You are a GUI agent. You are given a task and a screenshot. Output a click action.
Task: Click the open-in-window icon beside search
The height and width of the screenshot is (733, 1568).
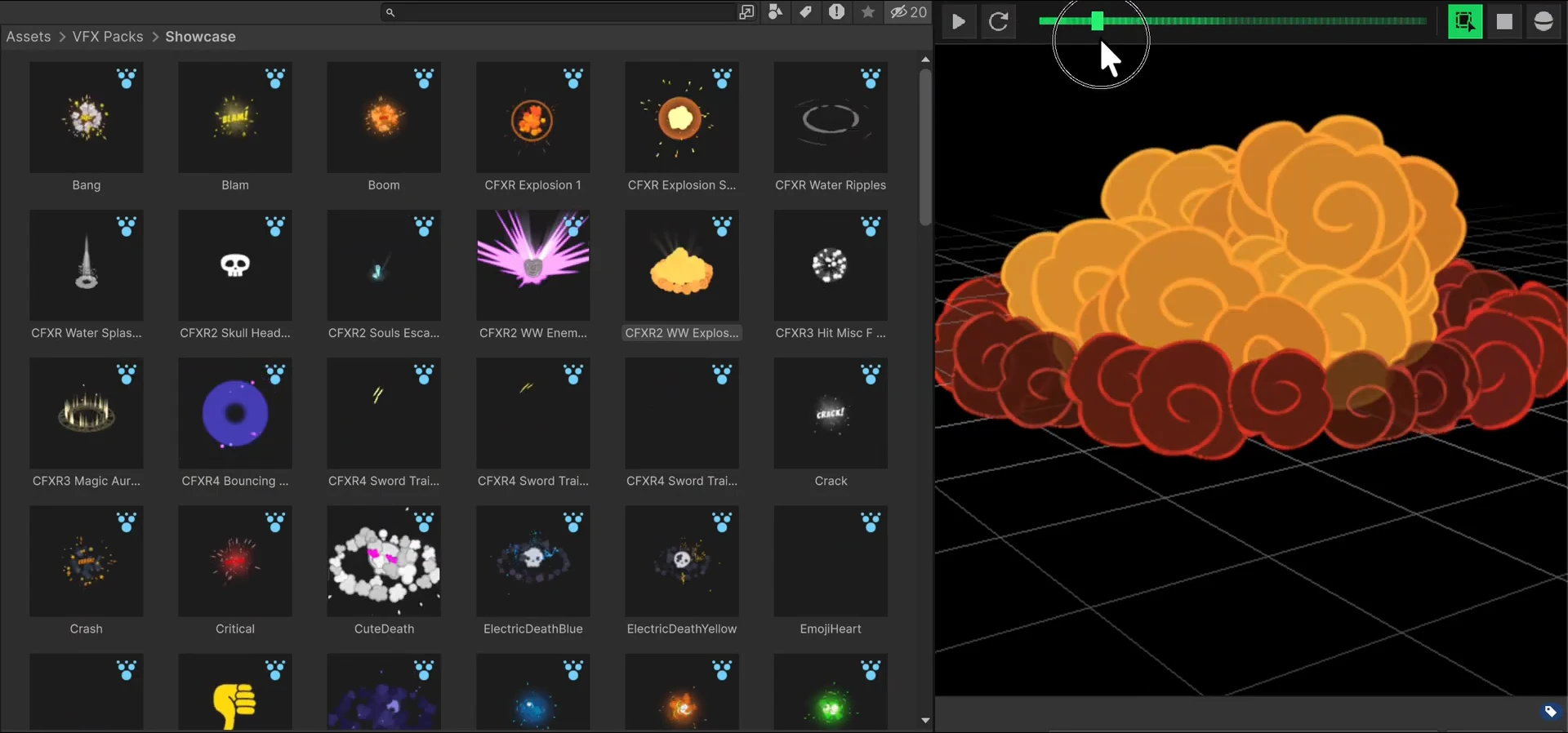pos(746,12)
